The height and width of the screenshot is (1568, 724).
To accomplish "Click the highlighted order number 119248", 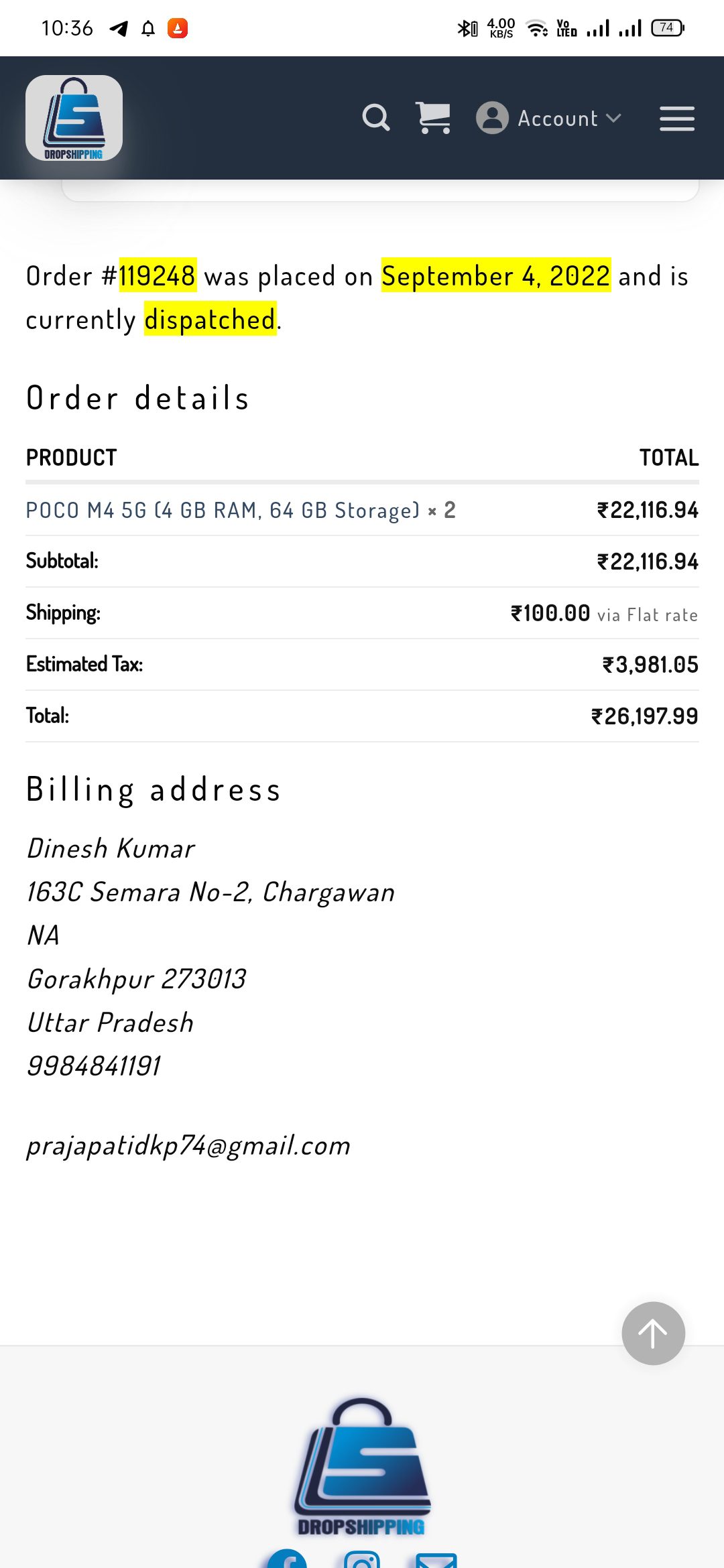I will (x=158, y=276).
